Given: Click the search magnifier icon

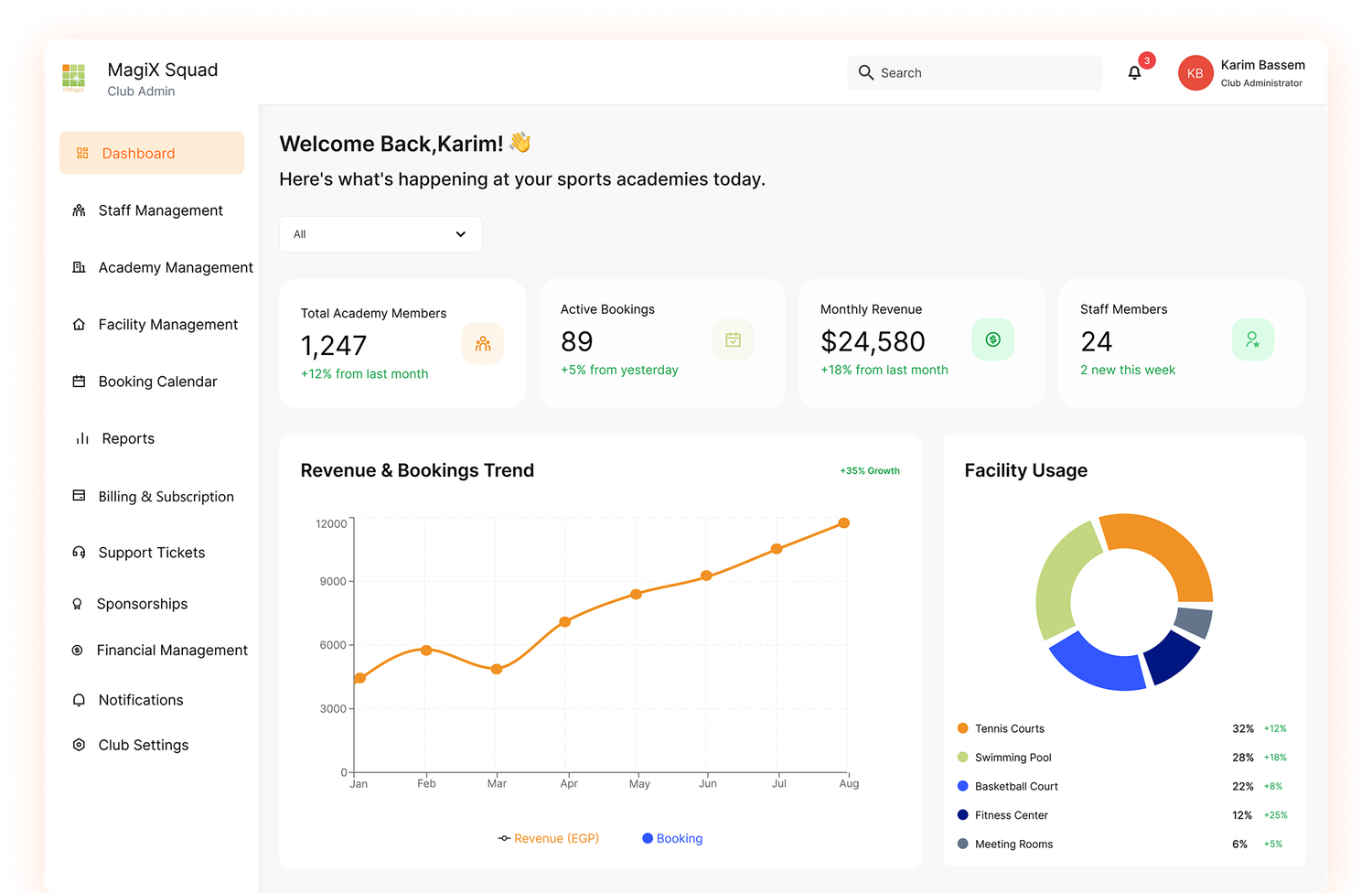Looking at the screenshot, I should tap(866, 72).
